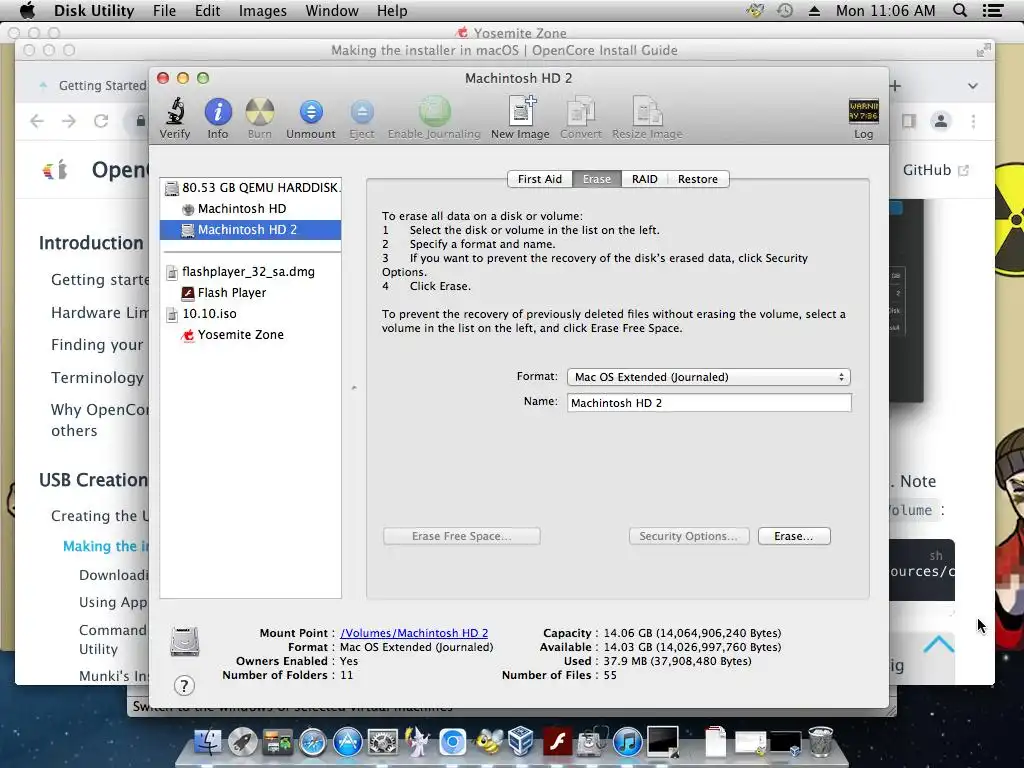Open the File menu
Image resolution: width=1024 pixels, height=768 pixels.
164,10
